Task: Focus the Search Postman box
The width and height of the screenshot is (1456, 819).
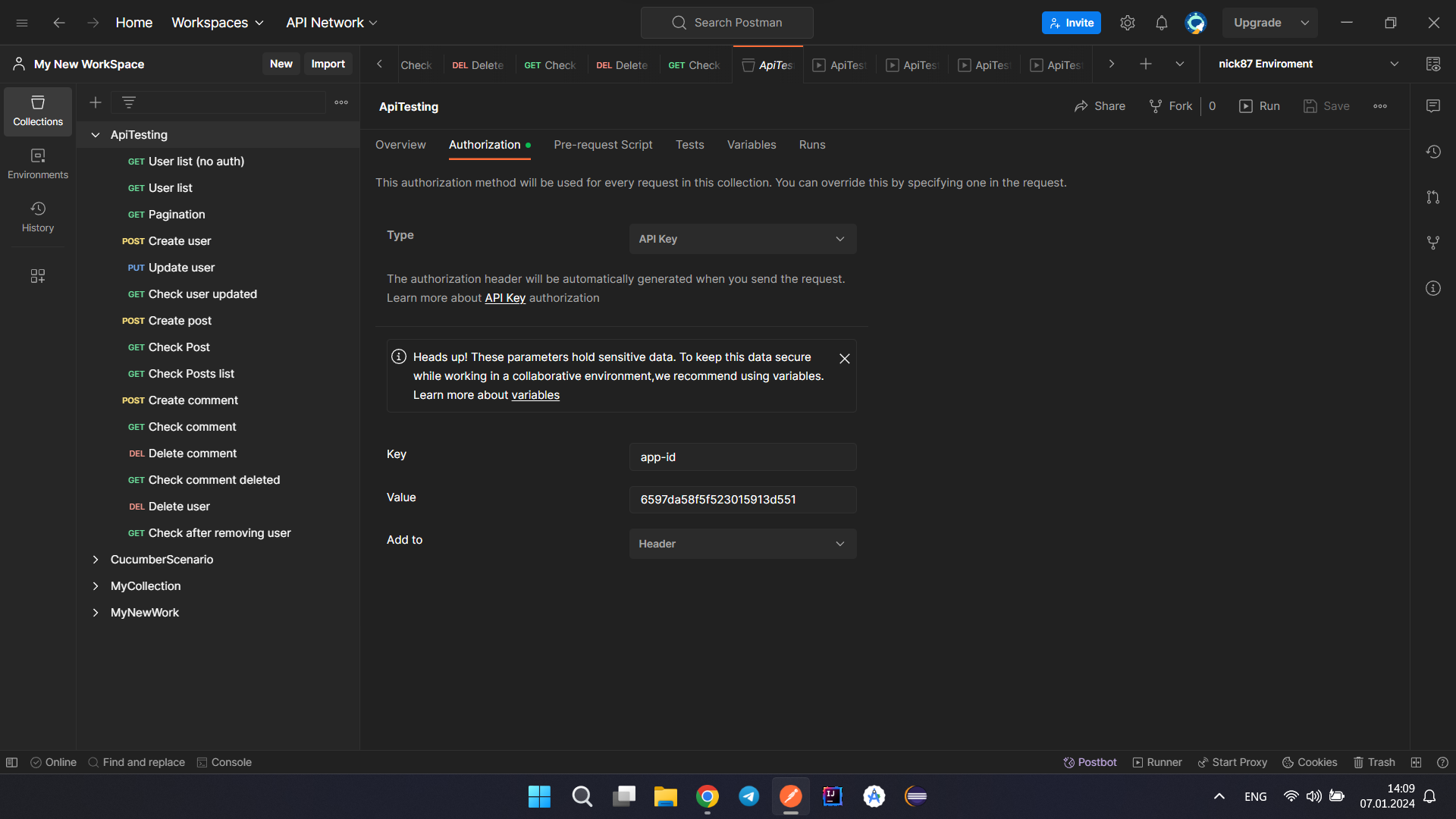Action: point(727,23)
